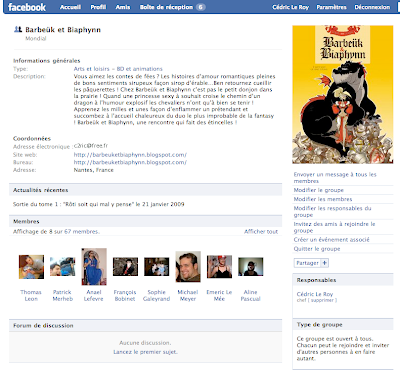This screenshot has width=400, height=370.
Task: Open Patrick Merheb's profile photo
Action: point(62,267)
